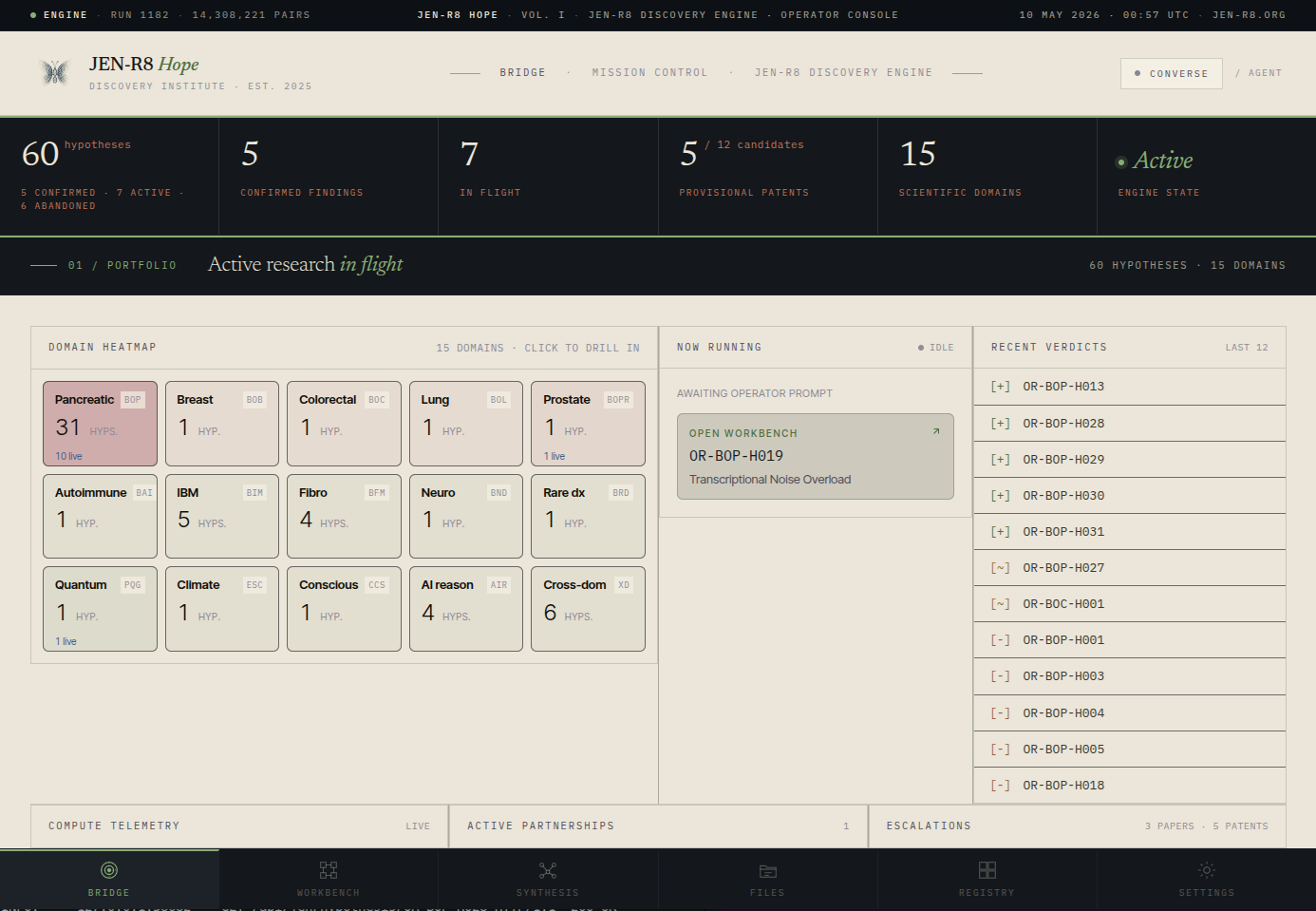Viewport: 1316px width, 911px height.
Task: Select verdict OR-BOP-H028
Action: tap(1129, 424)
